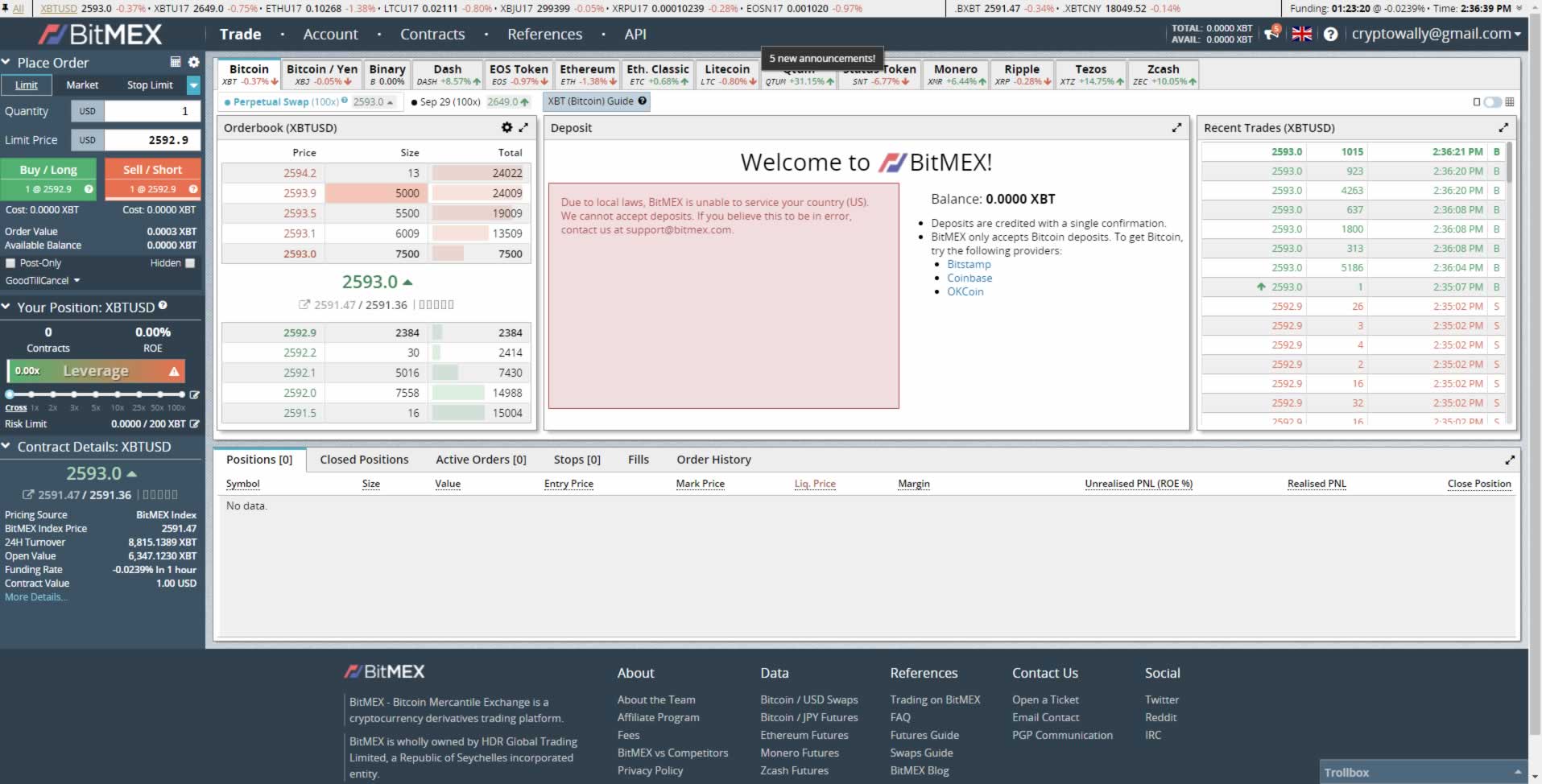This screenshot has width=1542, height=784.
Task: Open Place Order settings gear
Action: pos(193,62)
